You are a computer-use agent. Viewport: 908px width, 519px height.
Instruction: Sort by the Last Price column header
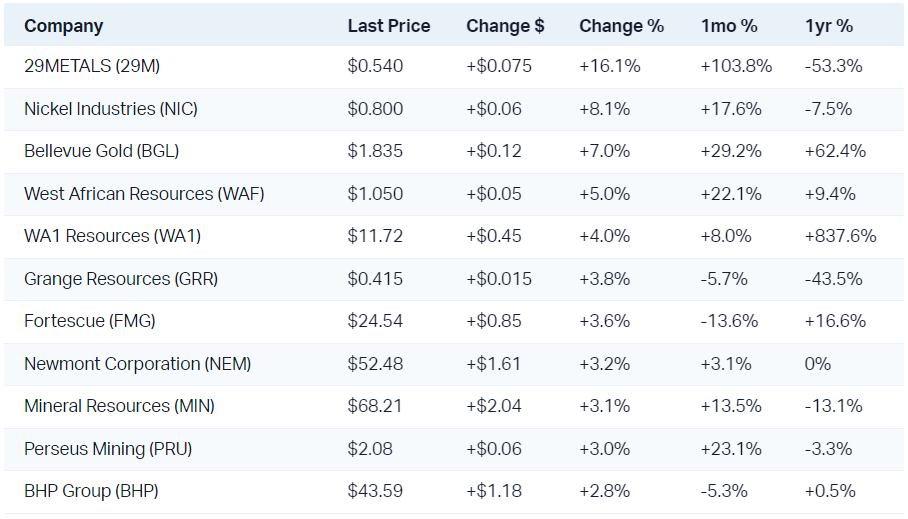(x=389, y=26)
